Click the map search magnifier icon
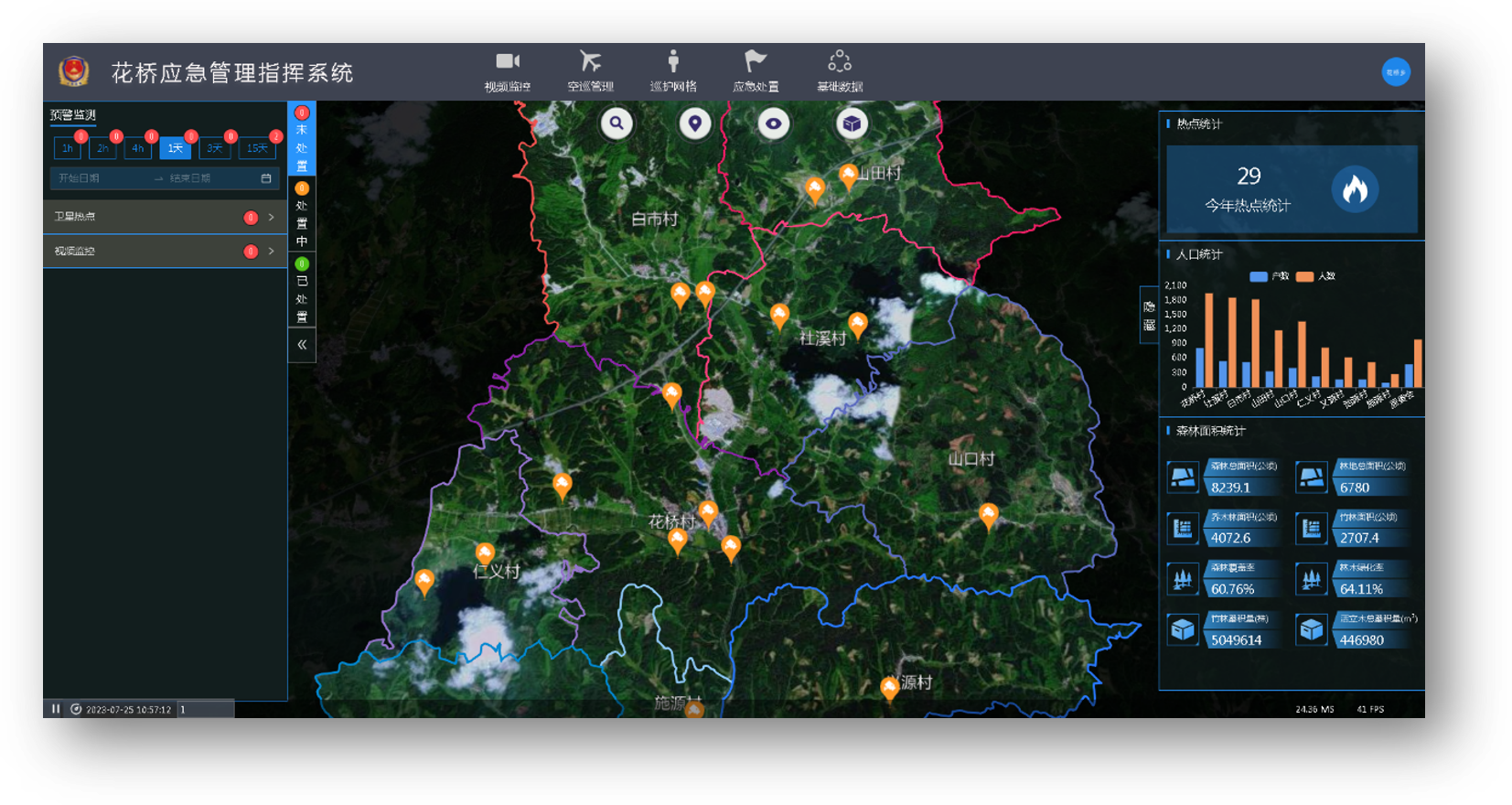Viewport: 1512px width, 805px height. (617, 123)
